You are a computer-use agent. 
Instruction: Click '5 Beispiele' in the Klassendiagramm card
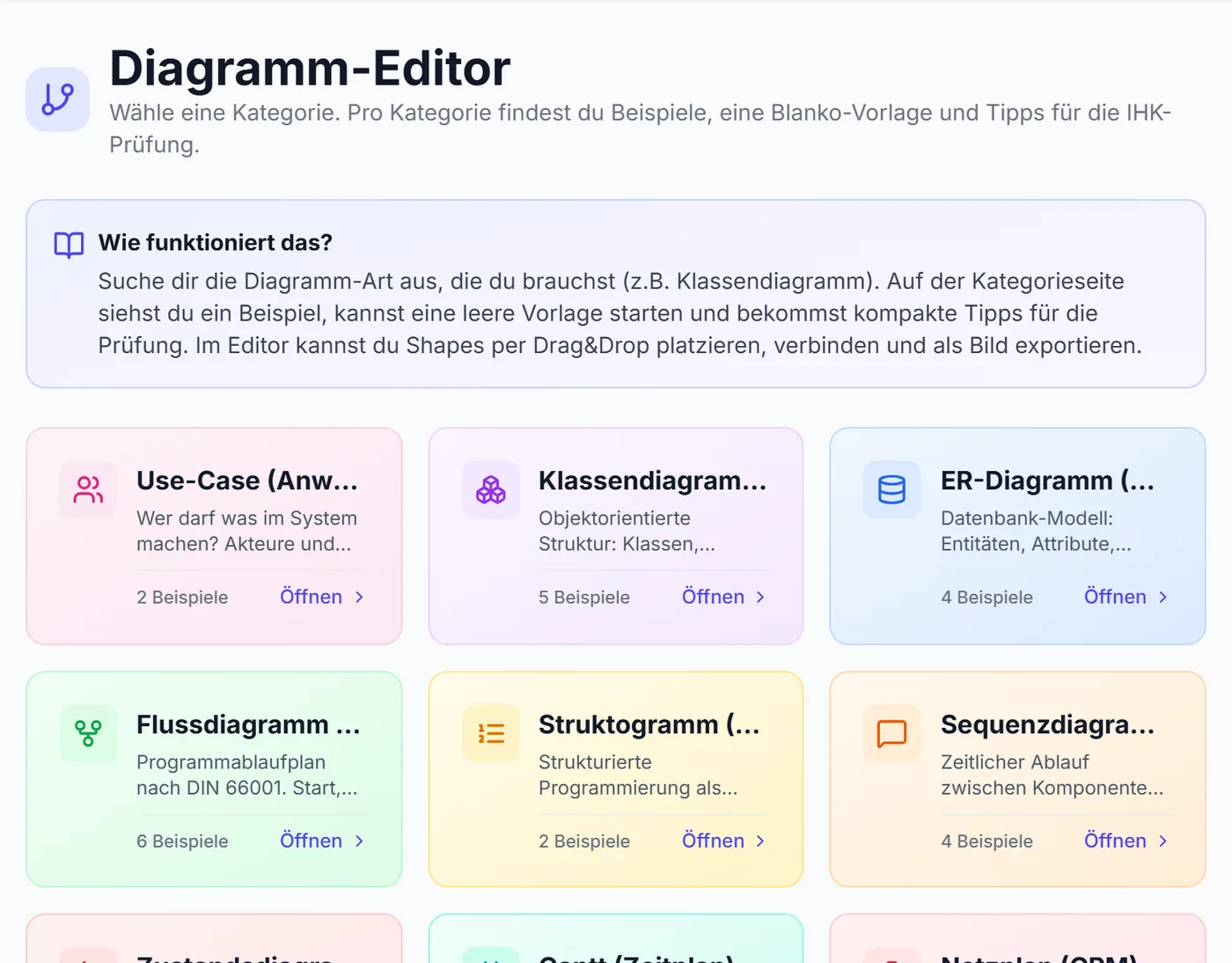pyautogui.click(x=584, y=597)
